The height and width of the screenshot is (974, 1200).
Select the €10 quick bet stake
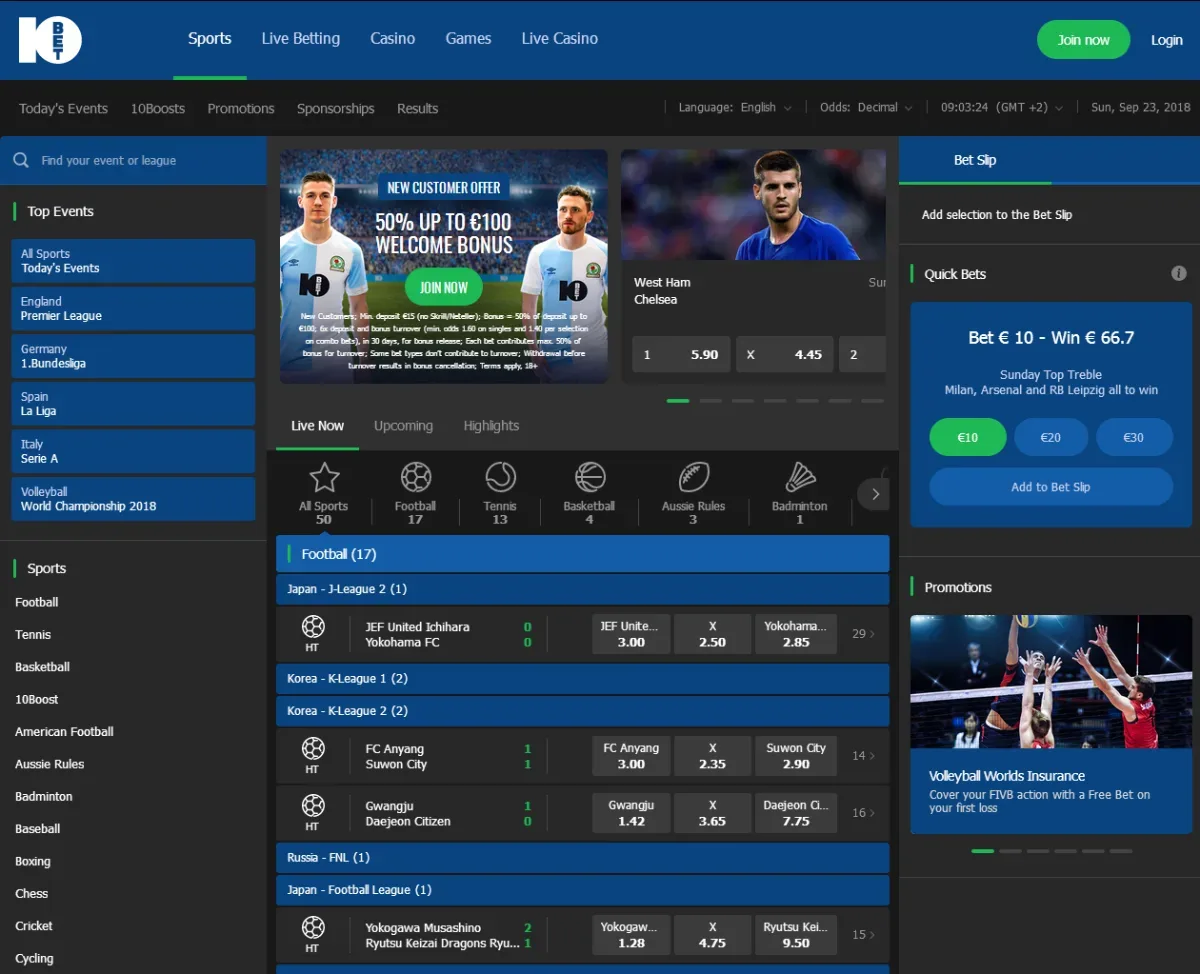click(968, 437)
